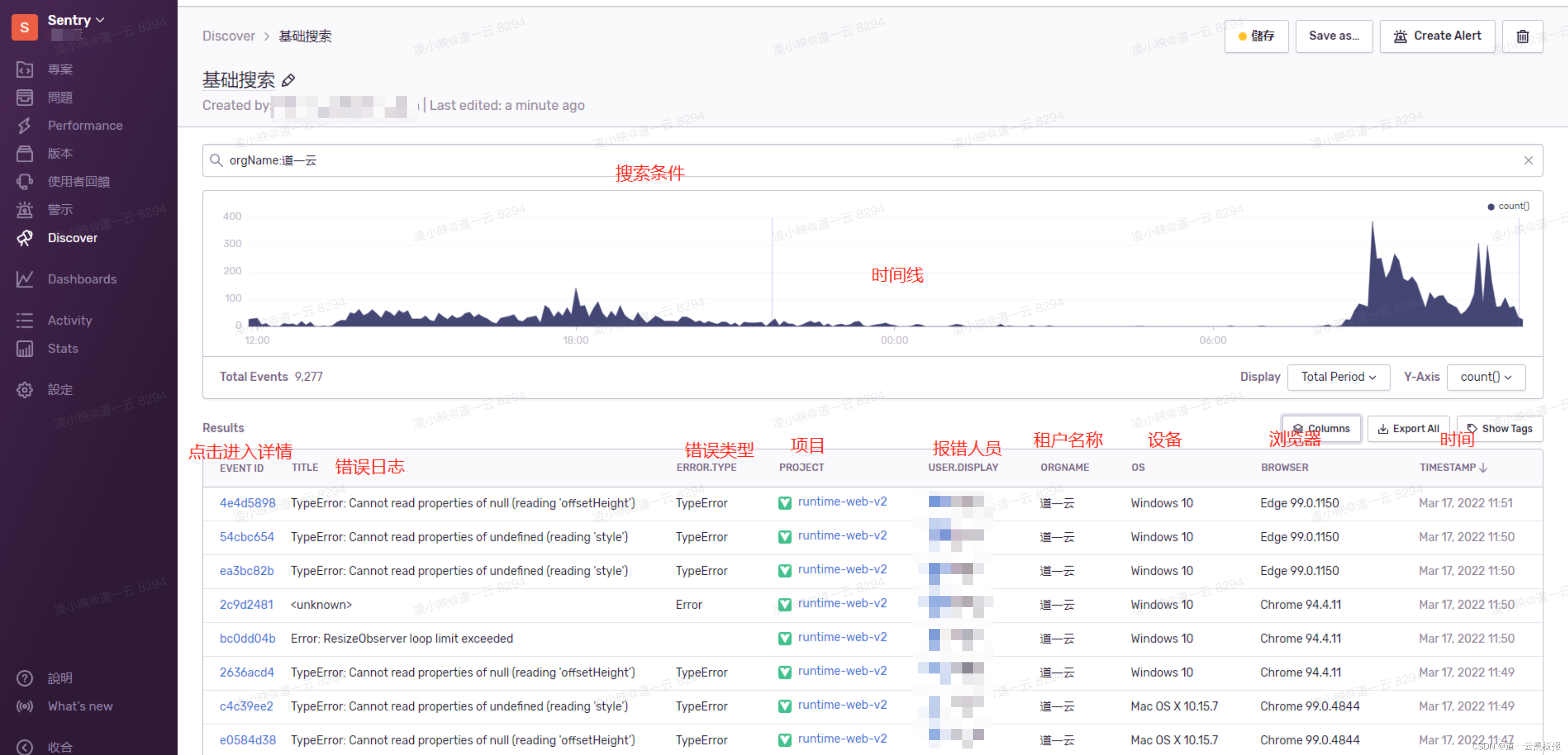
Task: Open event 4e4d5898 details link
Action: pyautogui.click(x=247, y=503)
